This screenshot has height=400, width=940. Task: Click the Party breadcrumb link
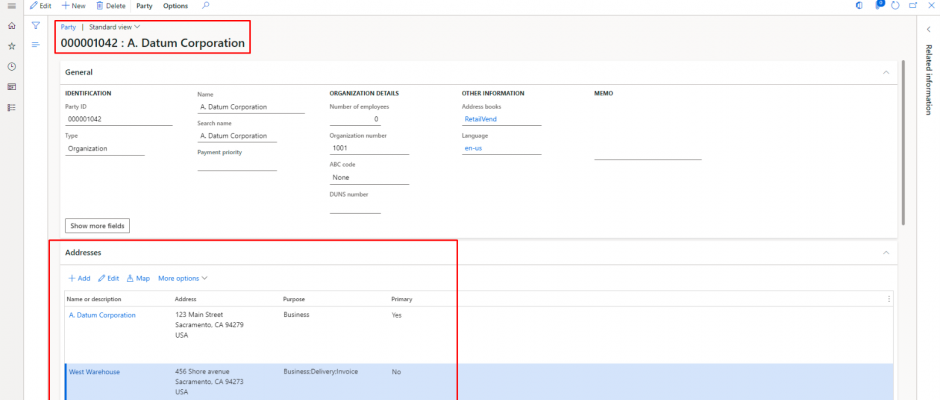[x=68, y=27]
